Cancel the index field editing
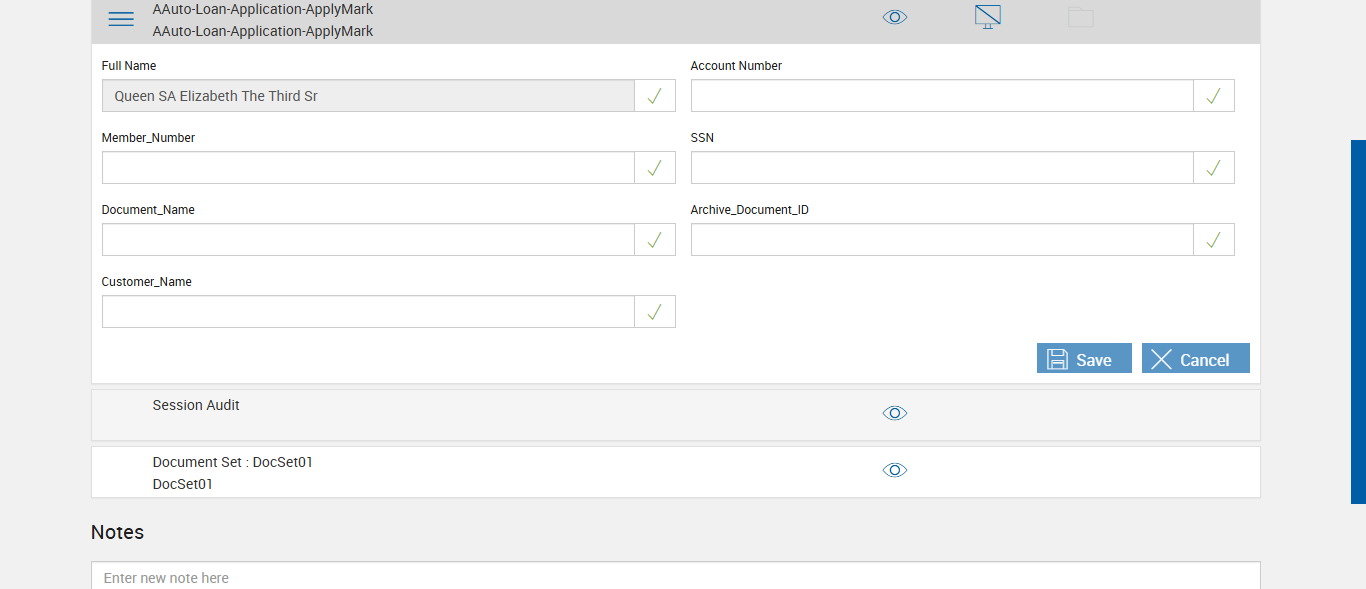Screen dimensions: 1366x589 (1195, 359)
